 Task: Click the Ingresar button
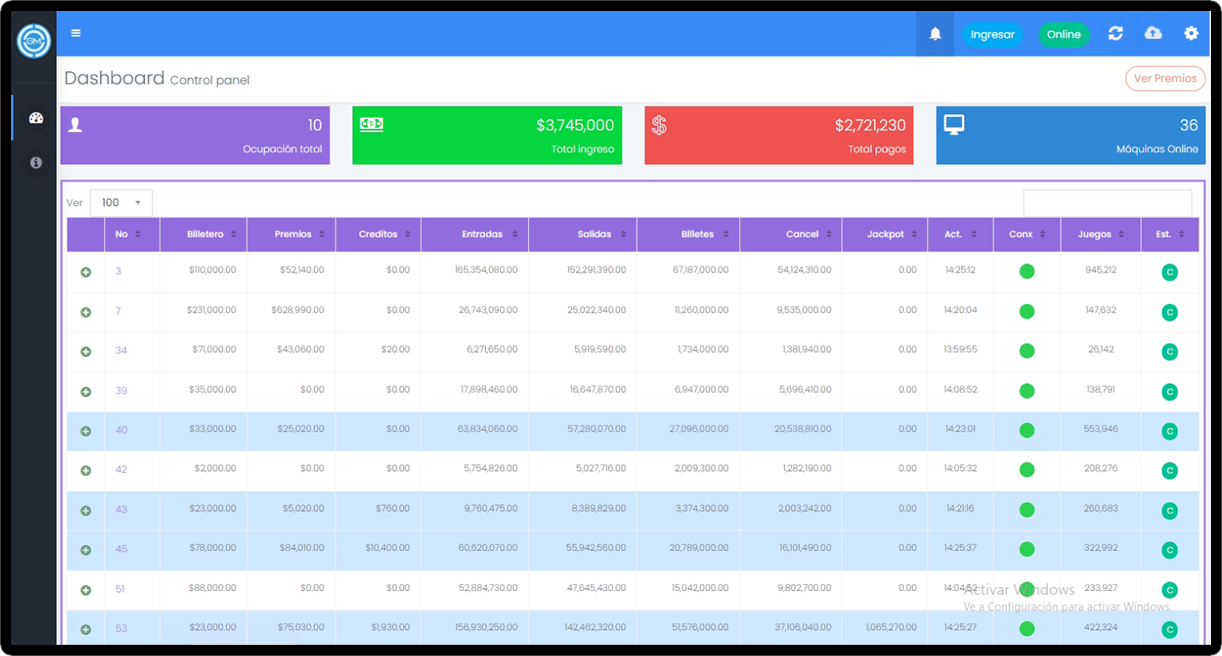[x=992, y=34]
